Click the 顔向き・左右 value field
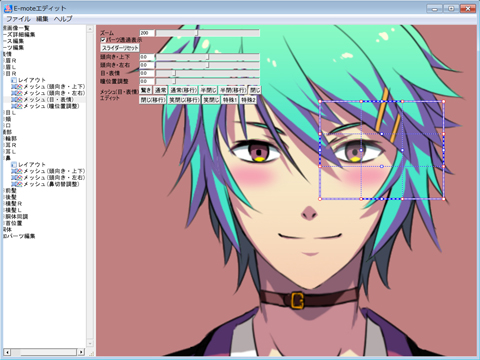 point(147,65)
